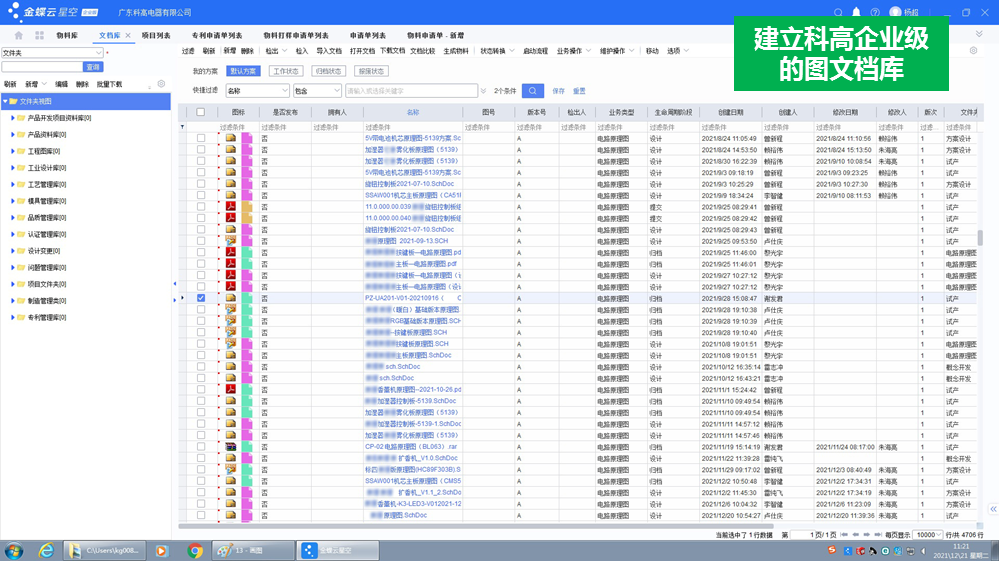Click the search icon in title bar

click(838, 12)
